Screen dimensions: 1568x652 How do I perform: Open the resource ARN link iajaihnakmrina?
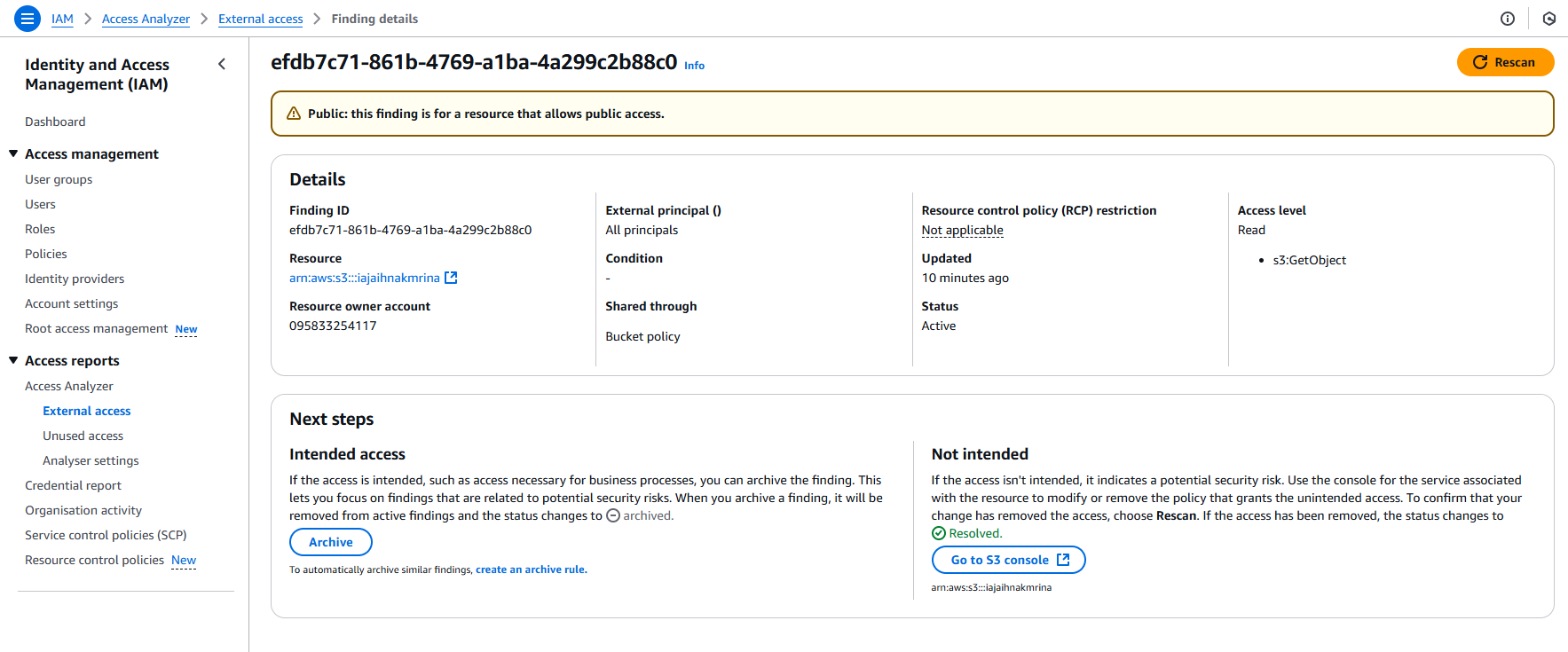[365, 278]
